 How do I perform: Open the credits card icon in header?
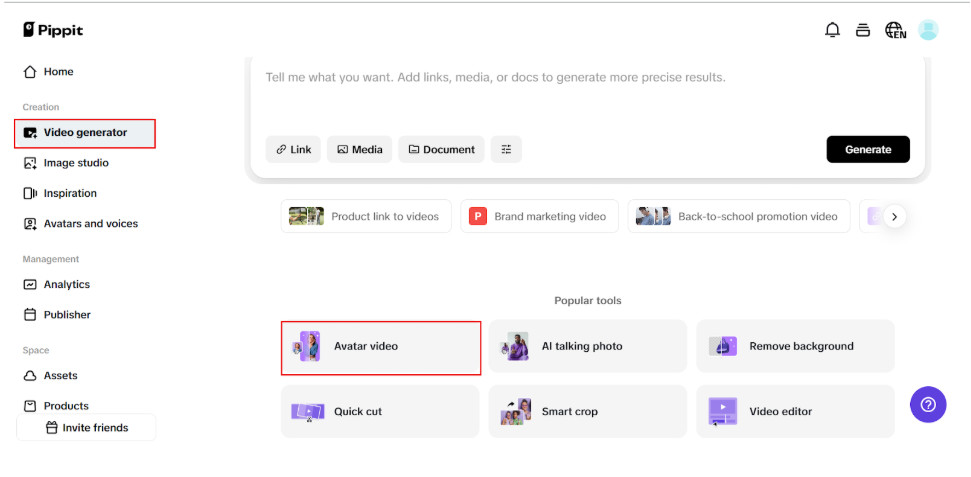(x=863, y=30)
